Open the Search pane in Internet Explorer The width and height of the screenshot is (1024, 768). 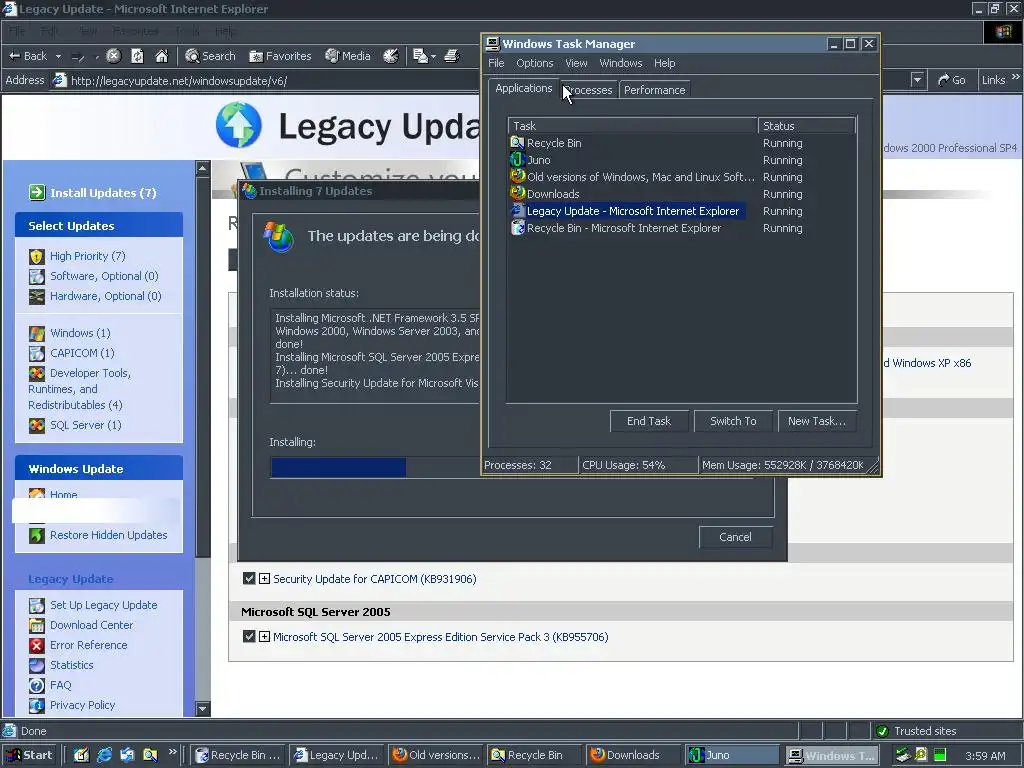point(210,56)
